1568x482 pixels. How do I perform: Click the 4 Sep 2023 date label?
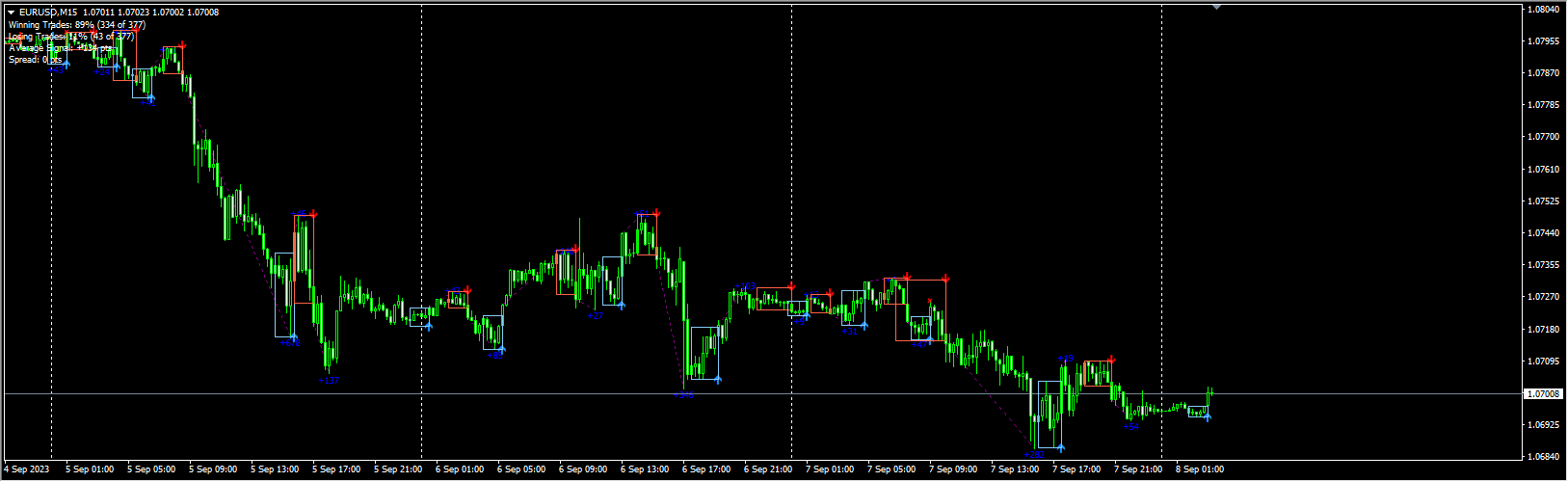pos(27,470)
